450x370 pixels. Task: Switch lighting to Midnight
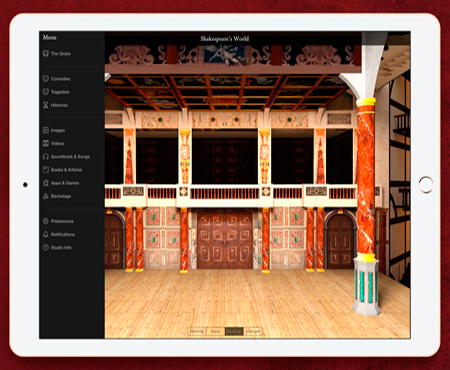253,331
